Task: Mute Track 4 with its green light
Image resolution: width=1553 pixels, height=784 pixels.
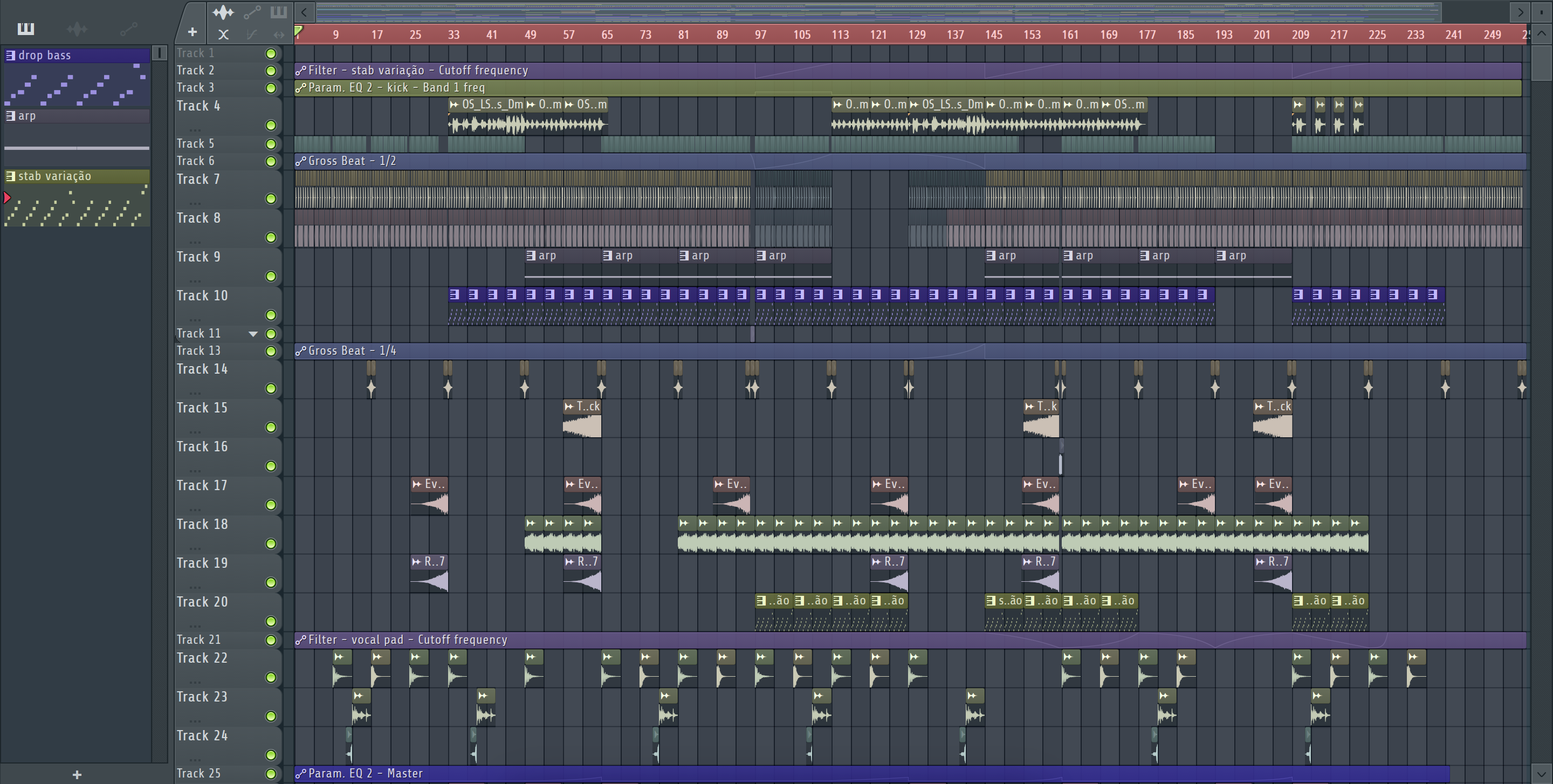Action: point(271,125)
